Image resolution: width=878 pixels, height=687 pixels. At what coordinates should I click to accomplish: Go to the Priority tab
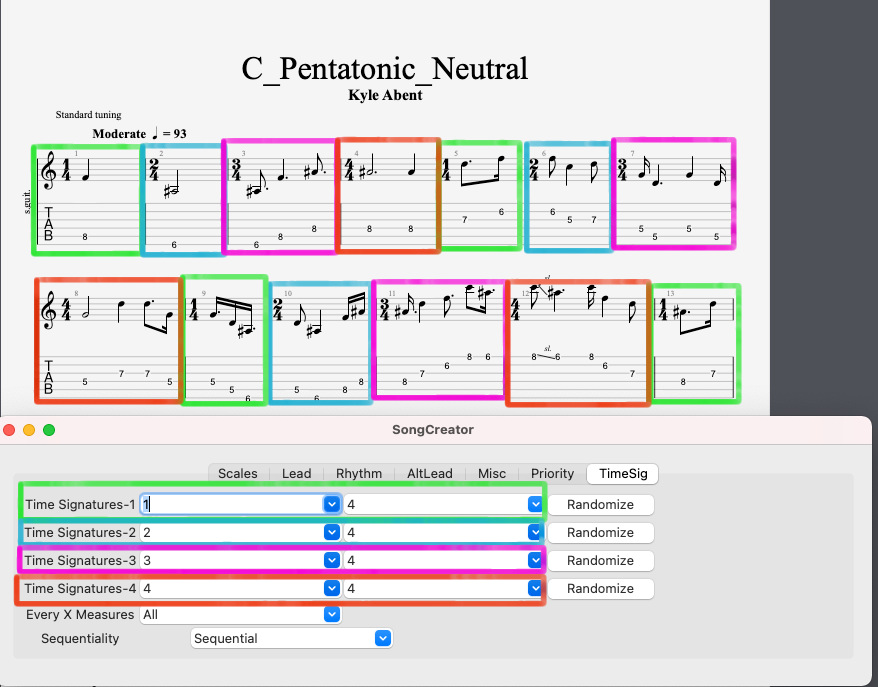click(552, 473)
